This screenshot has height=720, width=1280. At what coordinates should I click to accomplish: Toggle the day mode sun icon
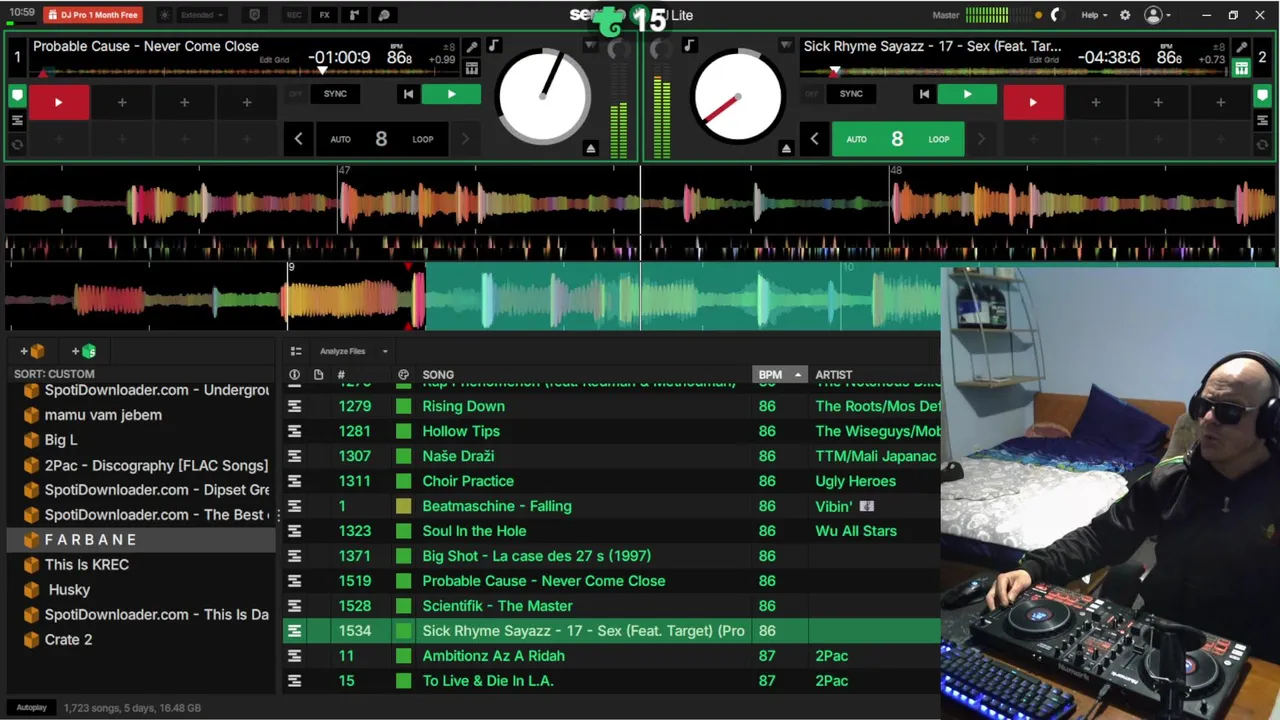coord(165,15)
